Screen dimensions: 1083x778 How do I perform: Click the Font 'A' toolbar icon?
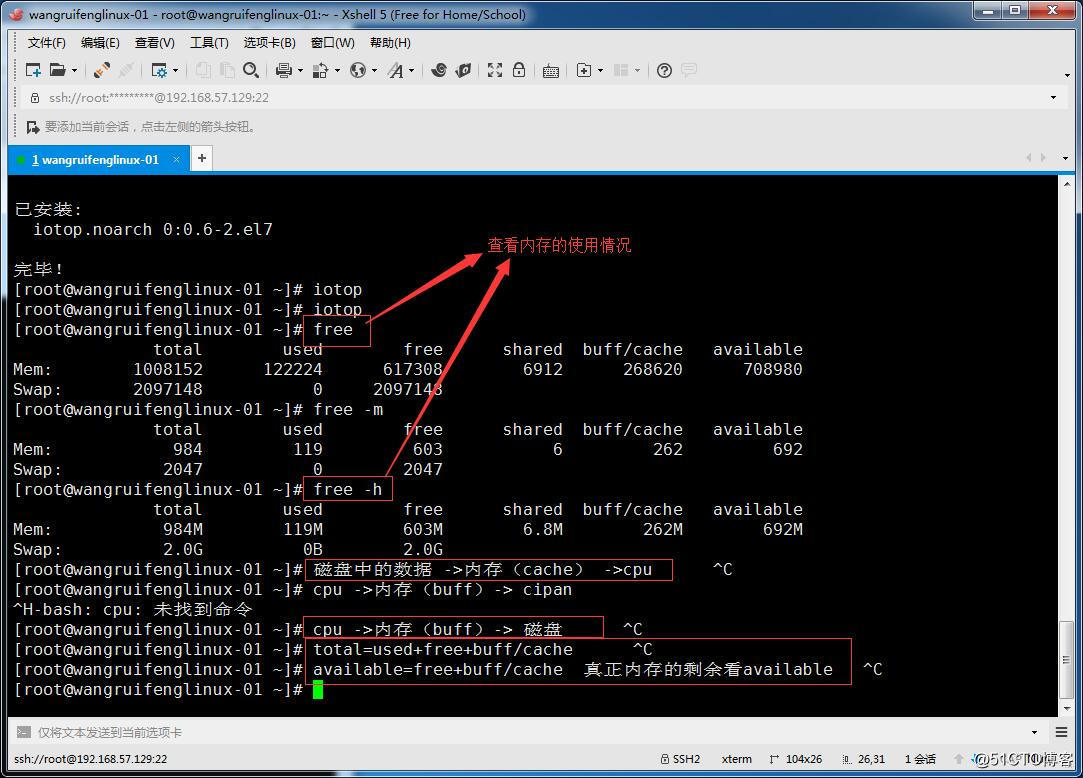coord(396,70)
